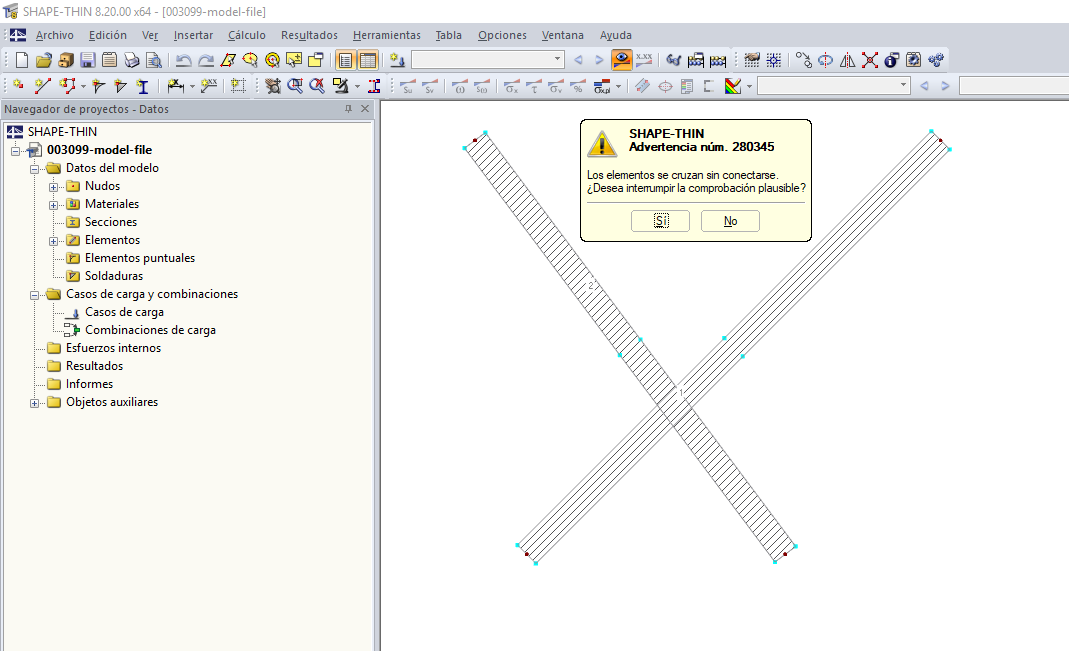Click the far-right toolbar input field
This screenshot has width=1069, height=651.
tap(1014, 86)
